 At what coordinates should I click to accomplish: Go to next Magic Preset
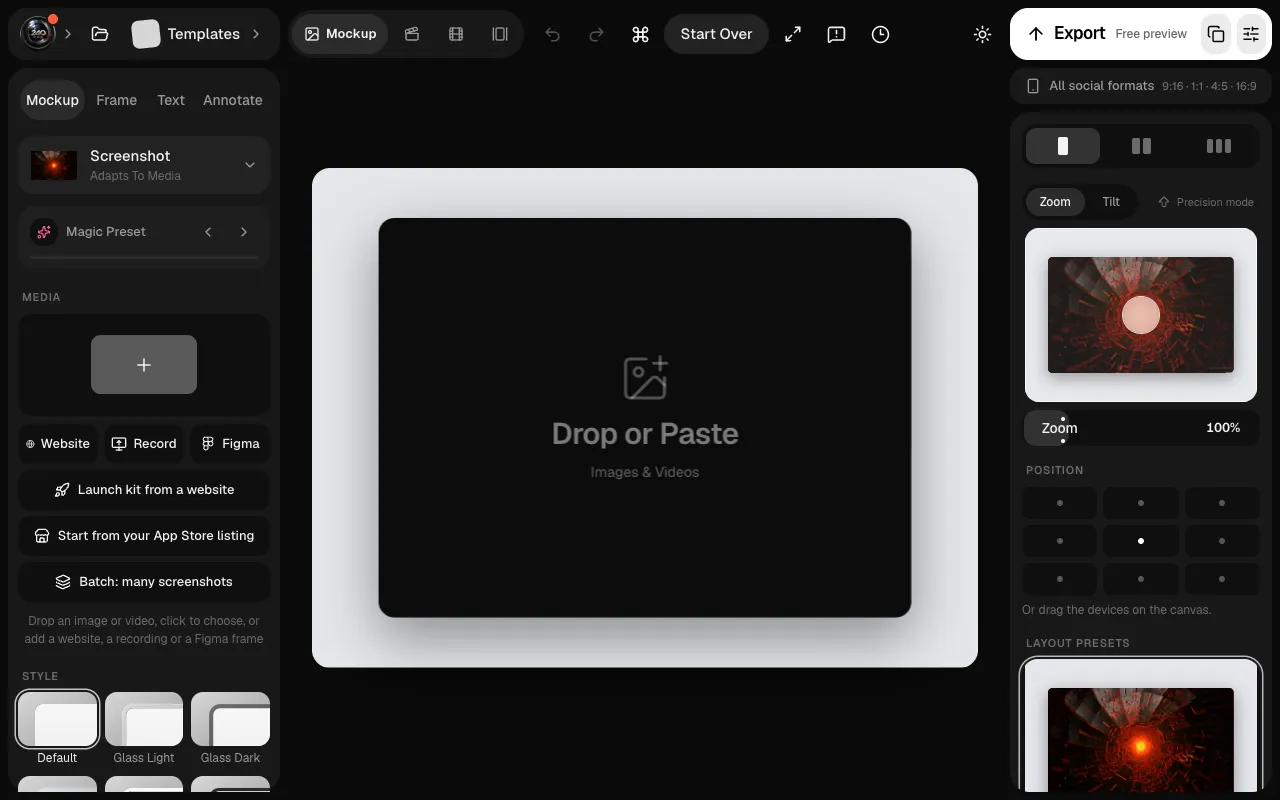pyautogui.click(x=244, y=232)
